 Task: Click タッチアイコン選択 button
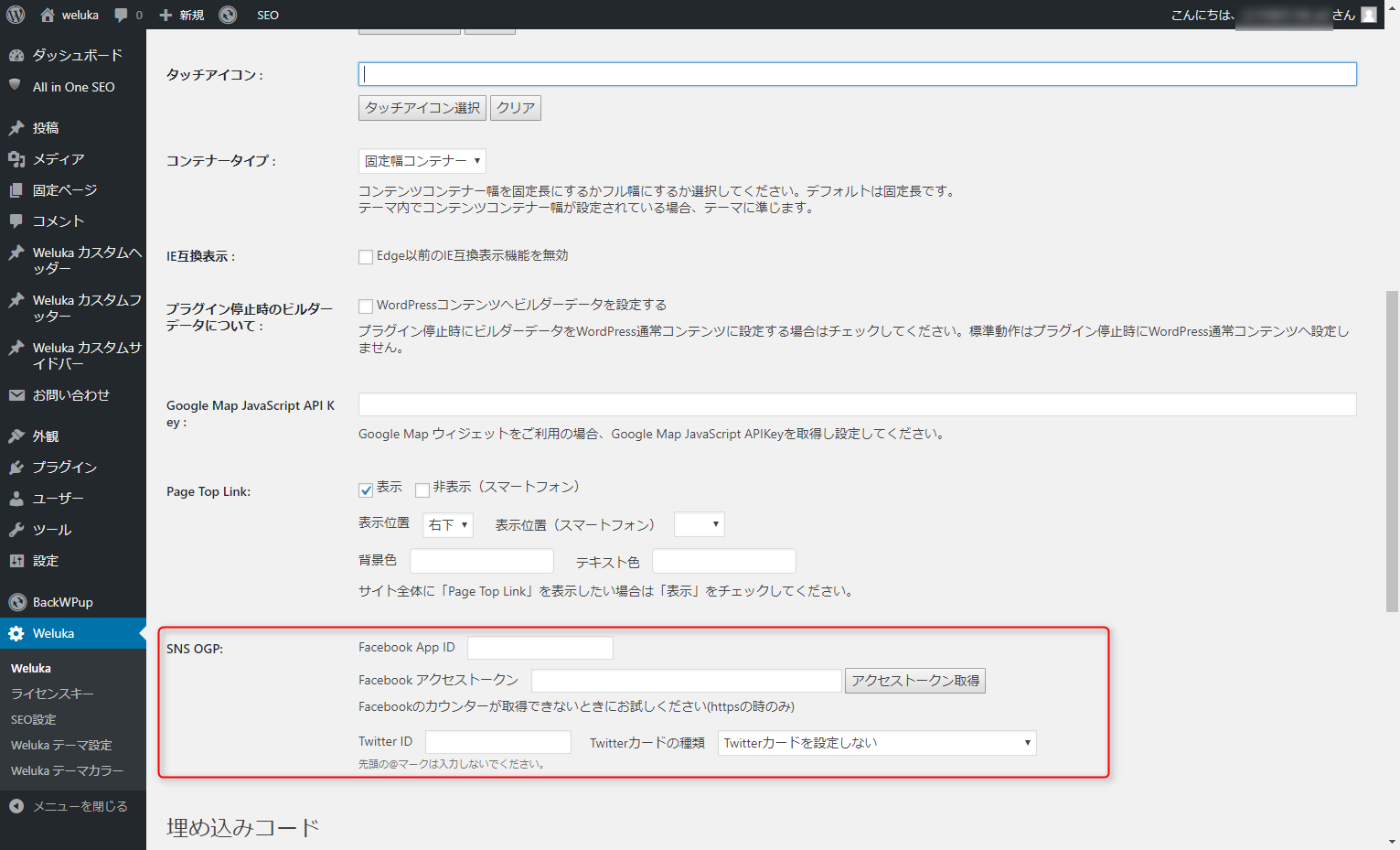tap(422, 108)
